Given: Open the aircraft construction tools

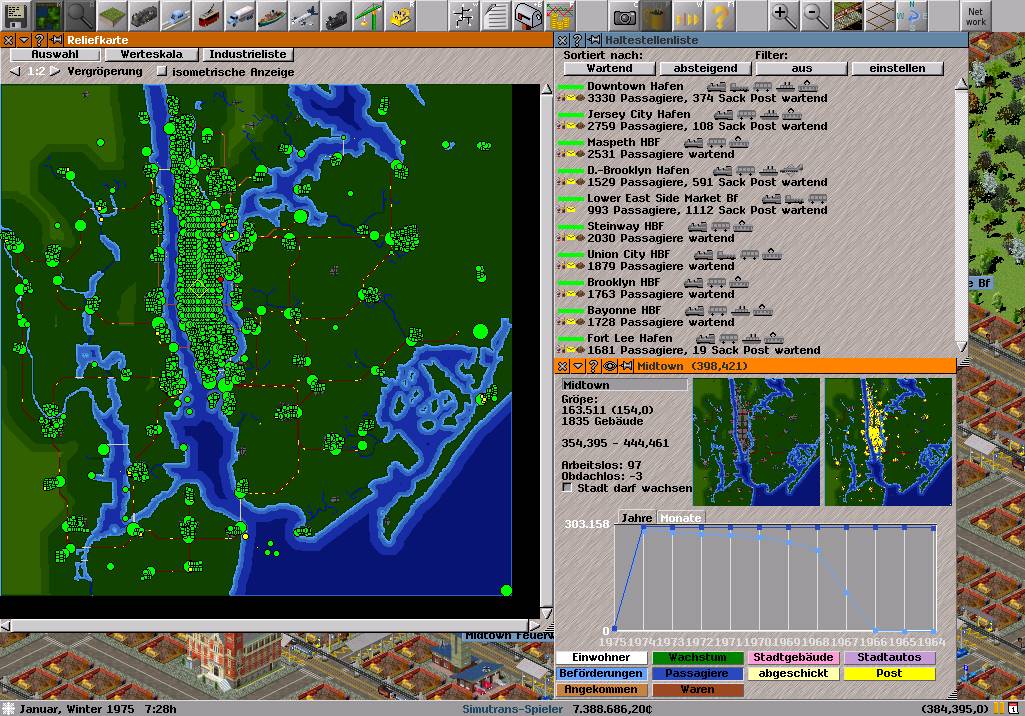Looking at the screenshot, I should (x=304, y=15).
